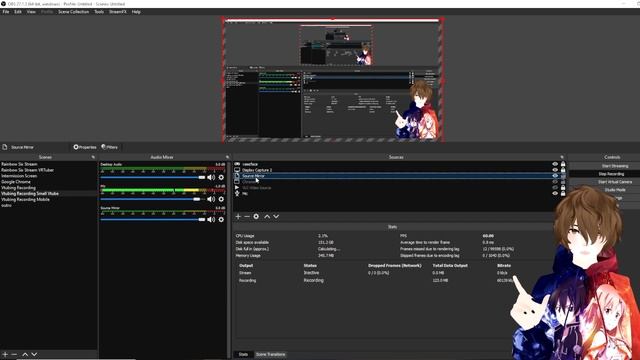640x360 pixels.
Task: Click the document icon beside Source Mirror label
Action: pos(5,147)
